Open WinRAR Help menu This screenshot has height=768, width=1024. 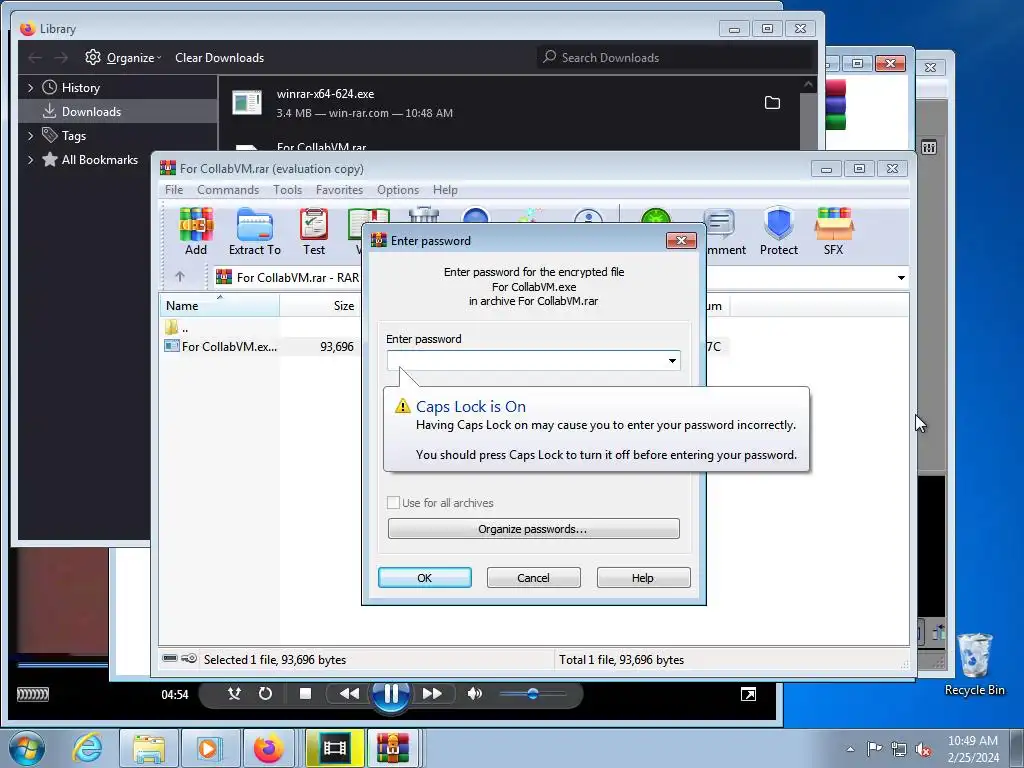pyautogui.click(x=445, y=190)
